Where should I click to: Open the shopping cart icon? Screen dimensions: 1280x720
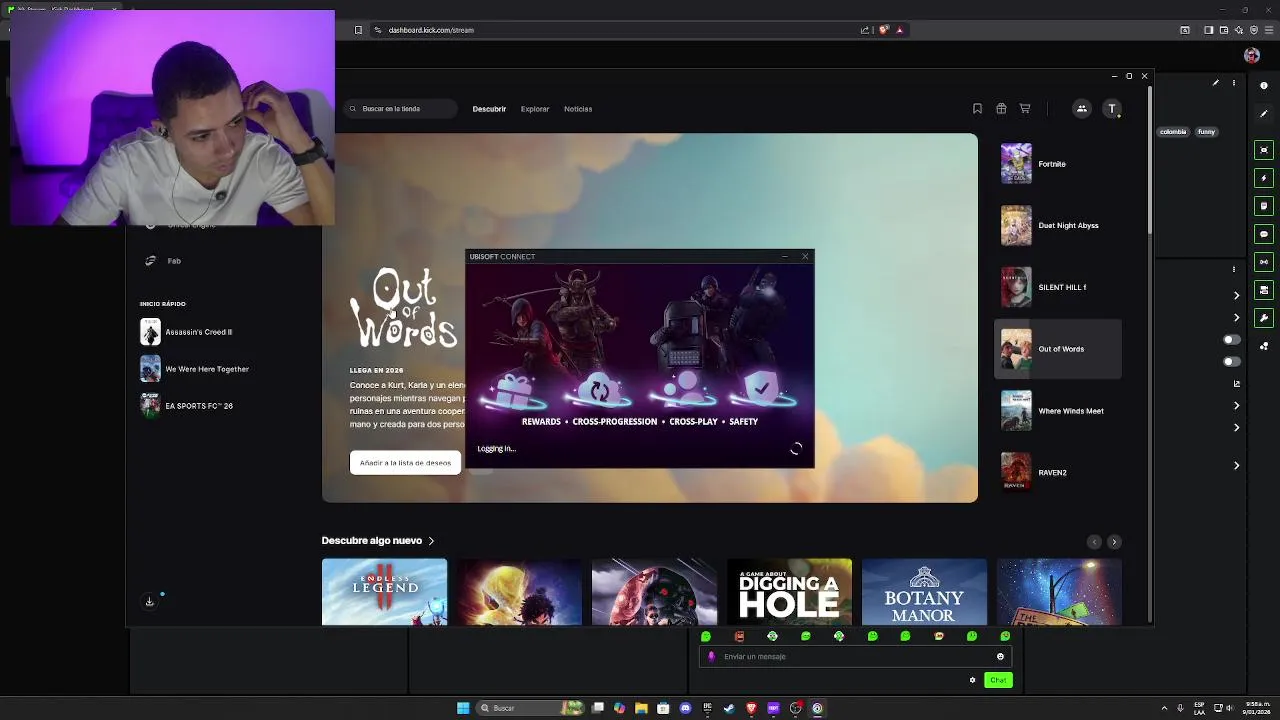pyautogui.click(x=1025, y=109)
